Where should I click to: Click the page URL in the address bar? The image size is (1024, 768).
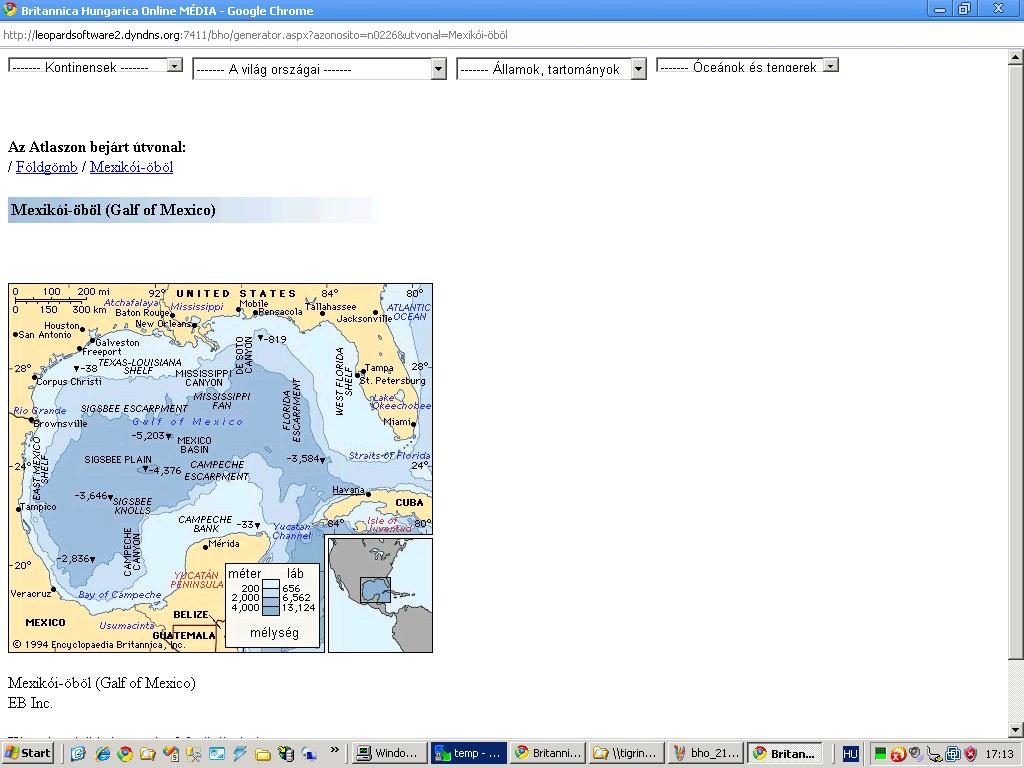pos(255,35)
